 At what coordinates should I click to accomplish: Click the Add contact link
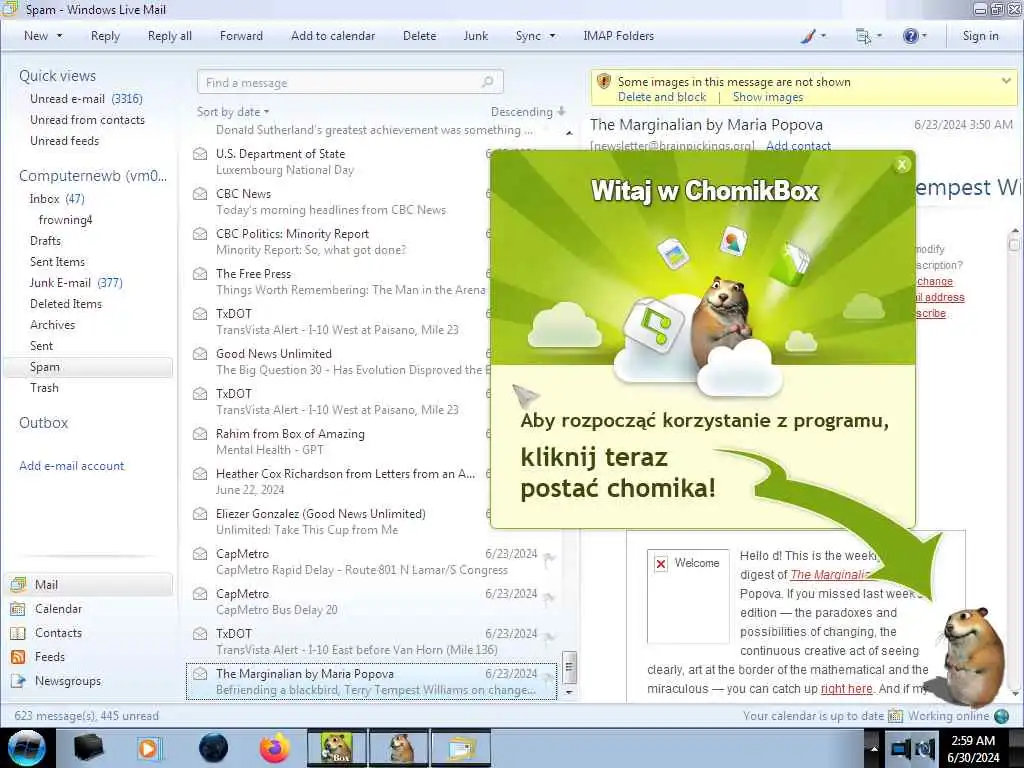click(798, 146)
